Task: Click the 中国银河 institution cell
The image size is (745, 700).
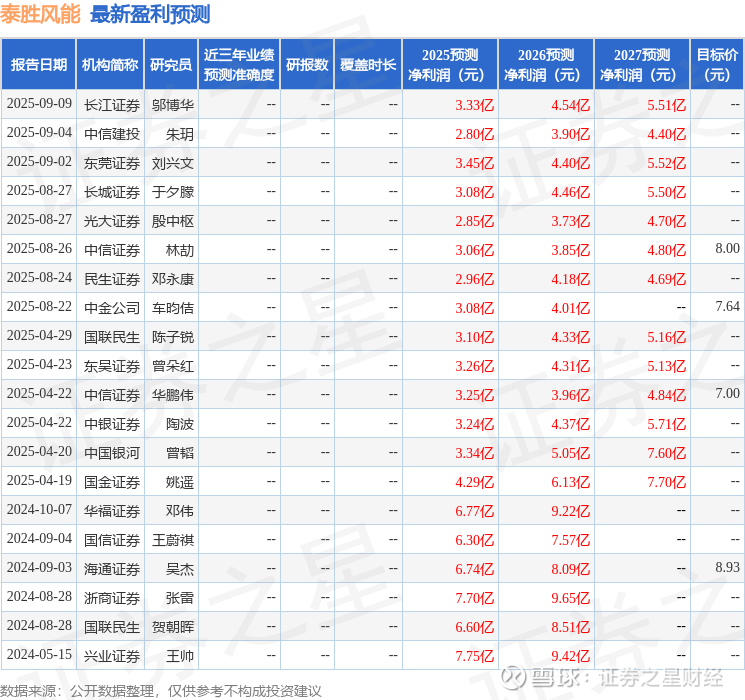Action: [x=112, y=453]
